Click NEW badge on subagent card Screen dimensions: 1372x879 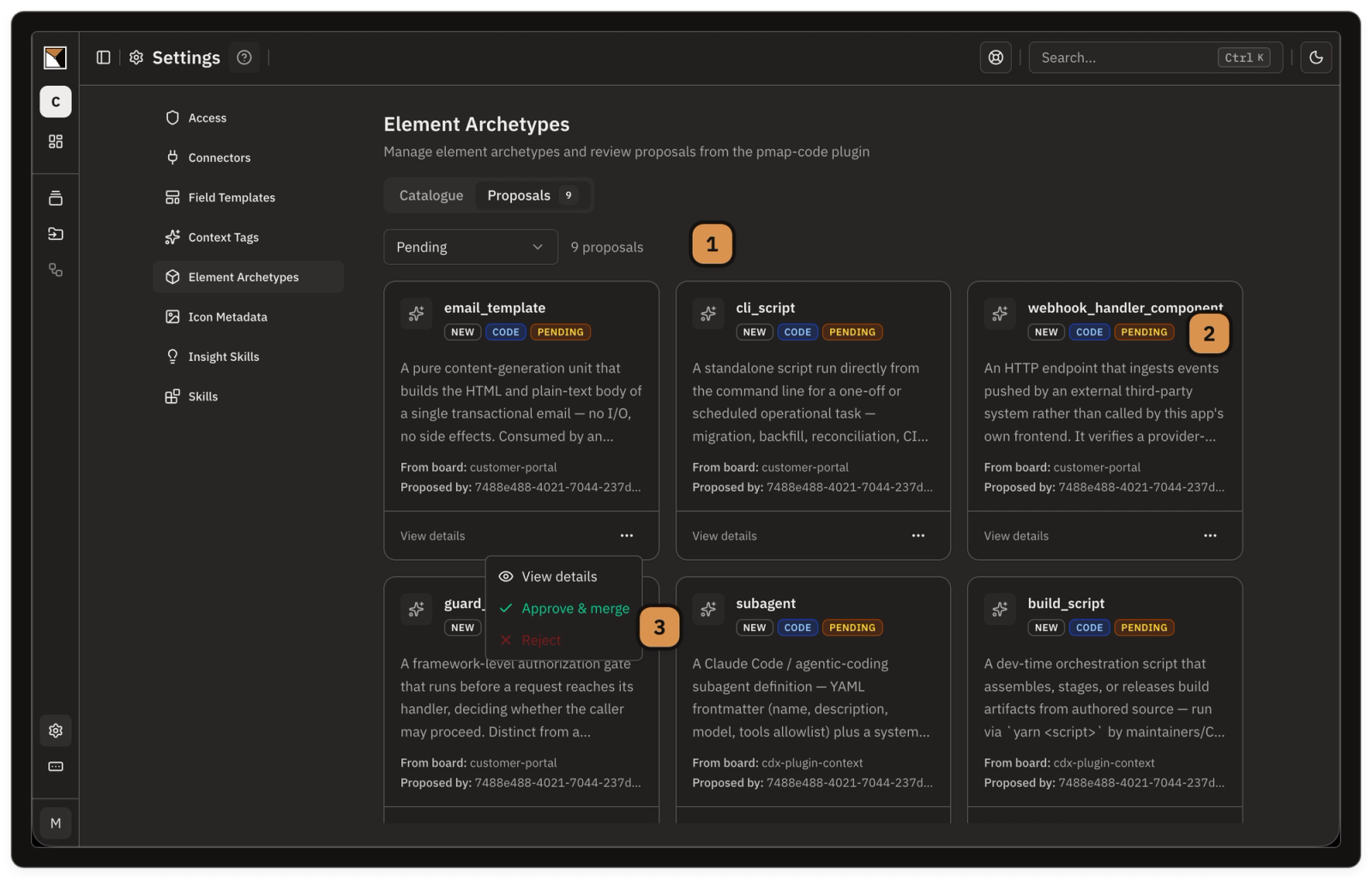pos(755,628)
